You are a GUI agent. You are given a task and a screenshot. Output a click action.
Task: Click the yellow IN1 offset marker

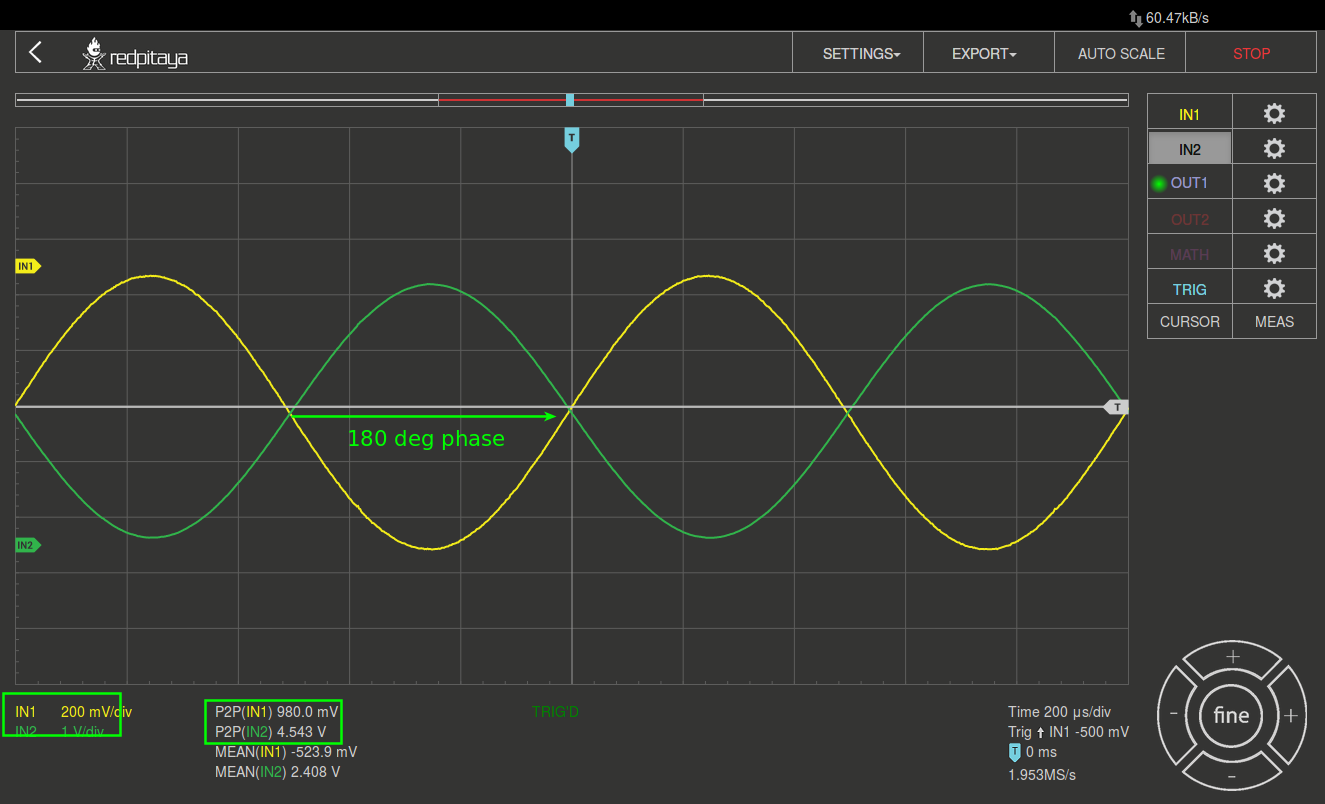(x=27, y=266)
